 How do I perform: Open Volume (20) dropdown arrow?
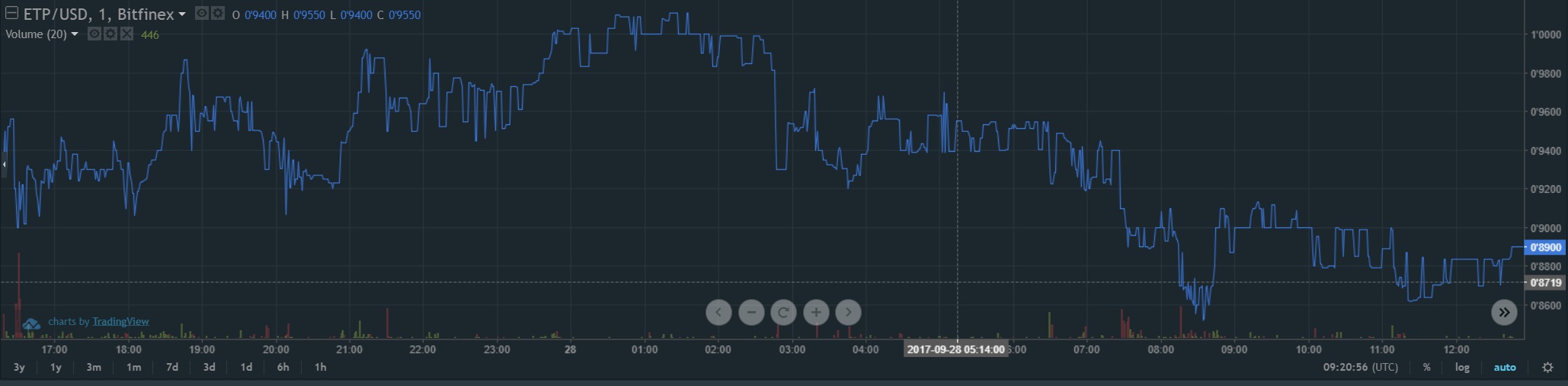coord(75,34)
